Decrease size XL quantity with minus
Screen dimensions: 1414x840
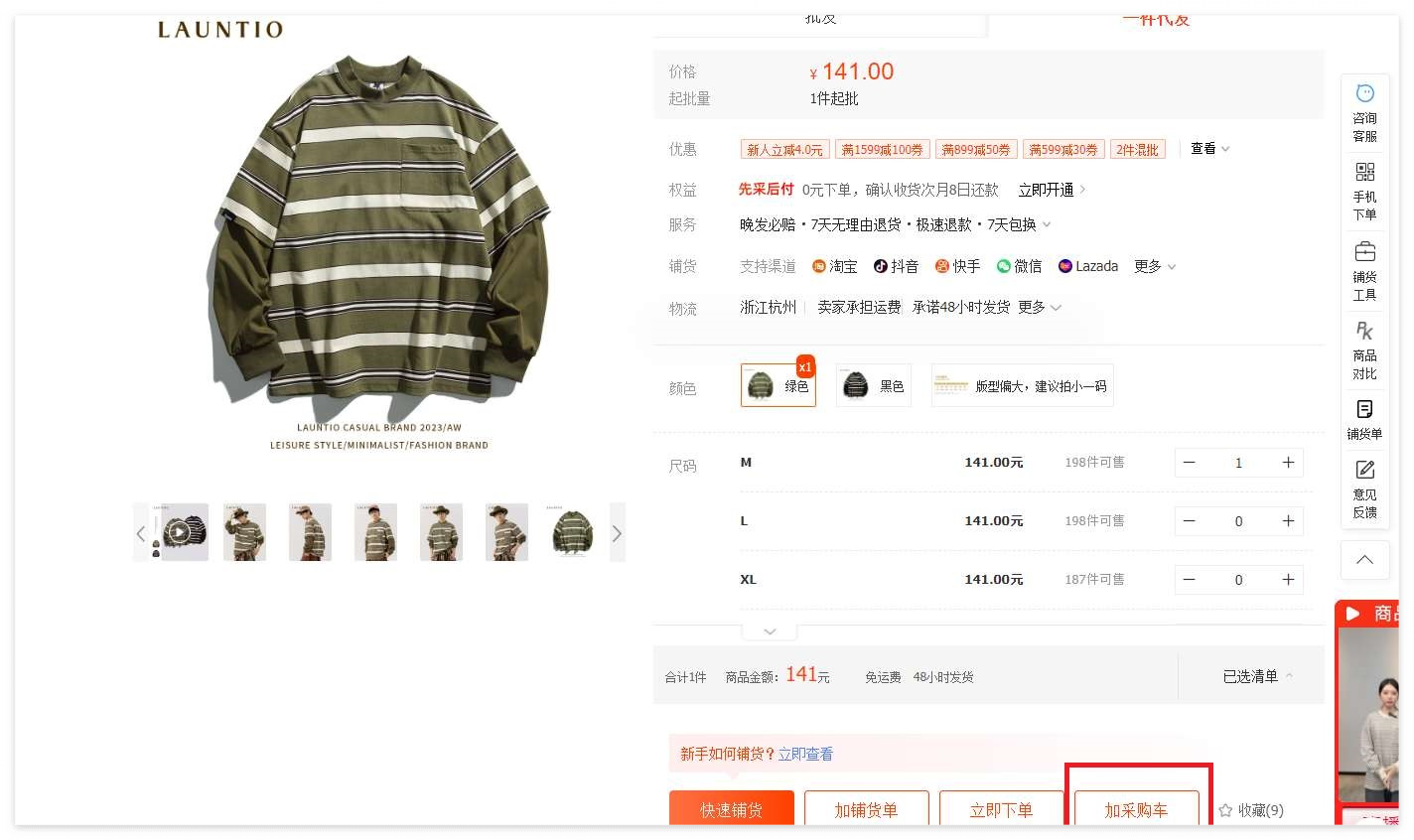point(1189,580)
